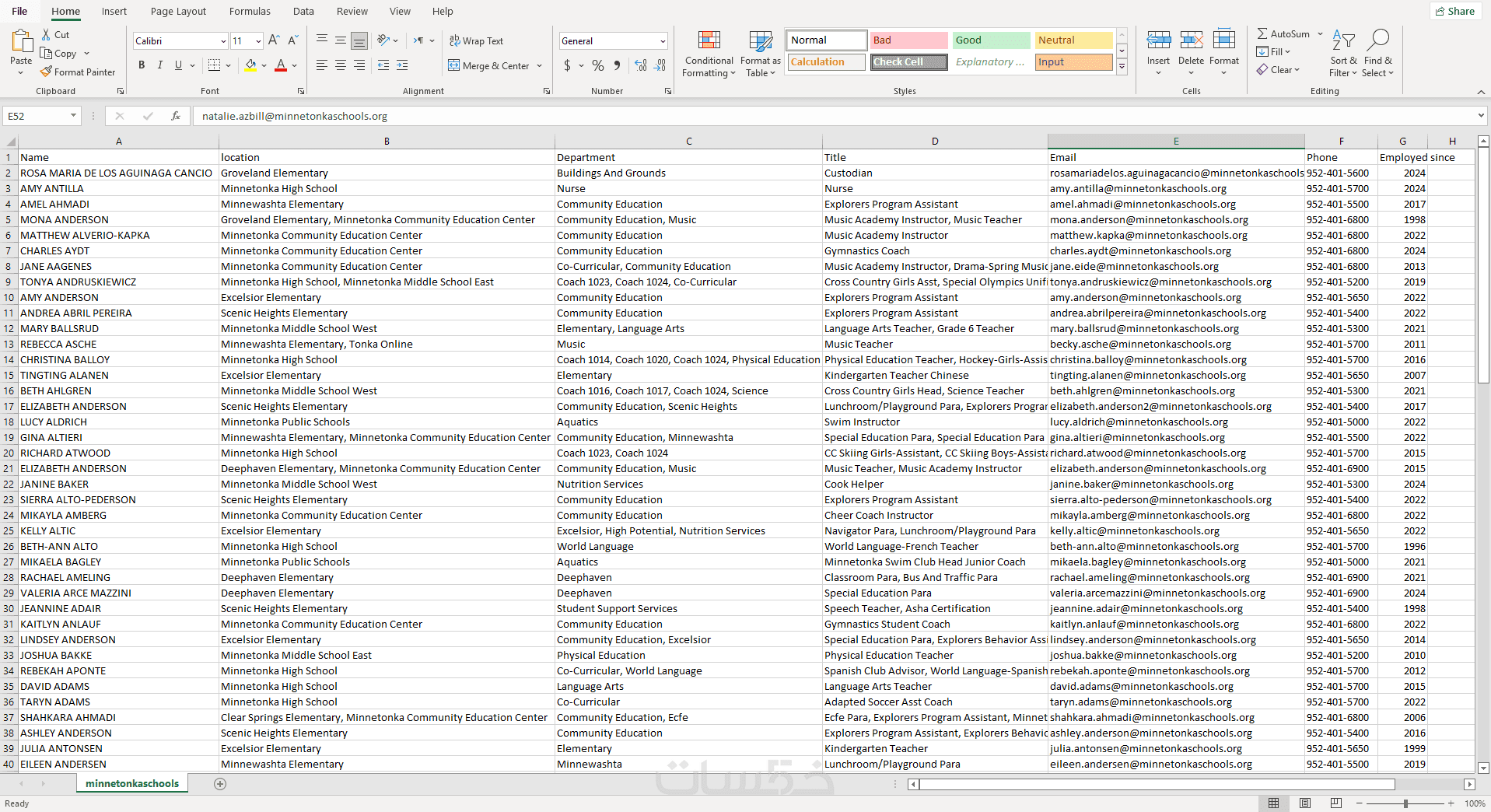Switch to the Formulas tab
Screen dimensions: 1491x812
250,11
